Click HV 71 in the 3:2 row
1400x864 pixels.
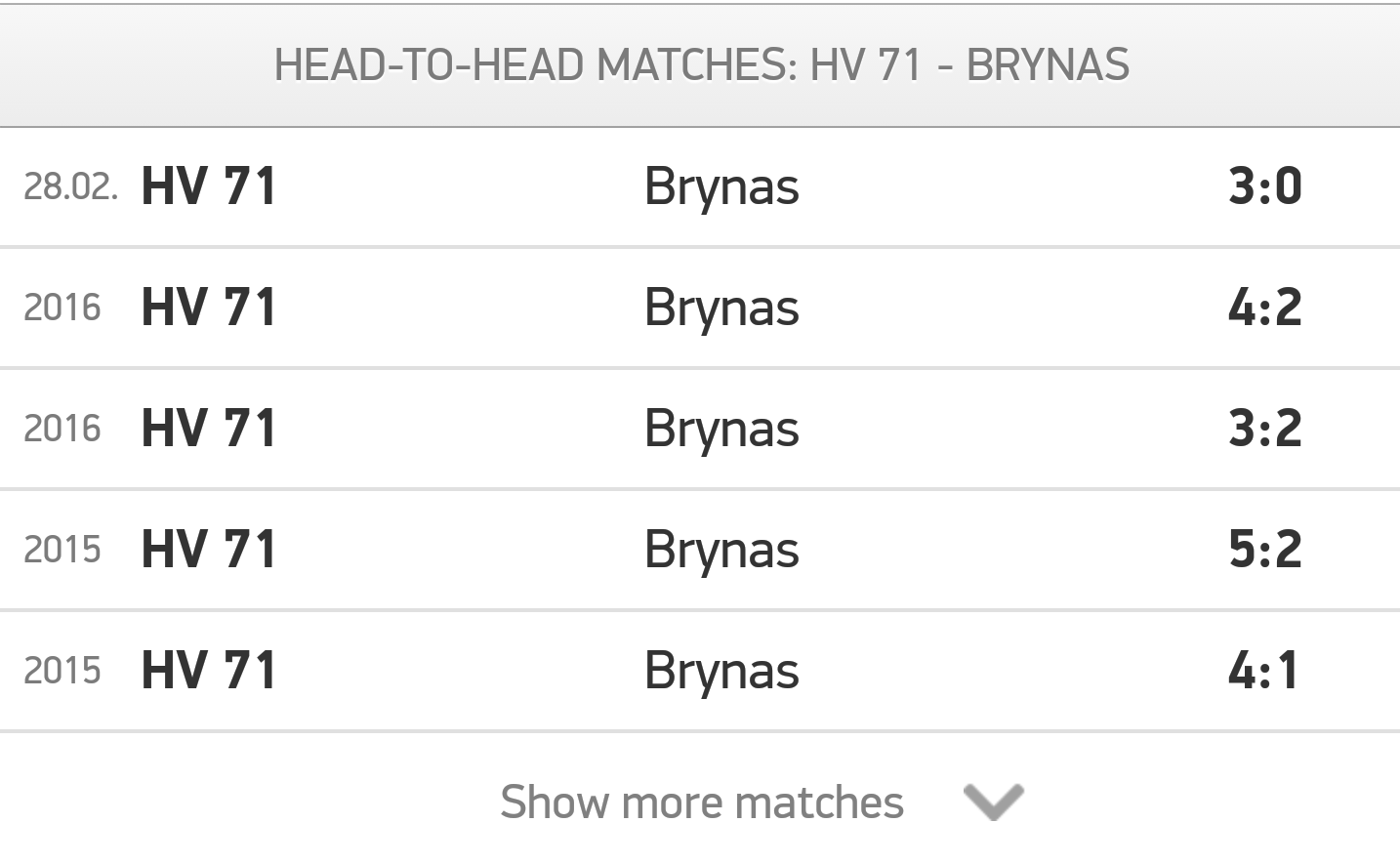click(x=209, y=428)
